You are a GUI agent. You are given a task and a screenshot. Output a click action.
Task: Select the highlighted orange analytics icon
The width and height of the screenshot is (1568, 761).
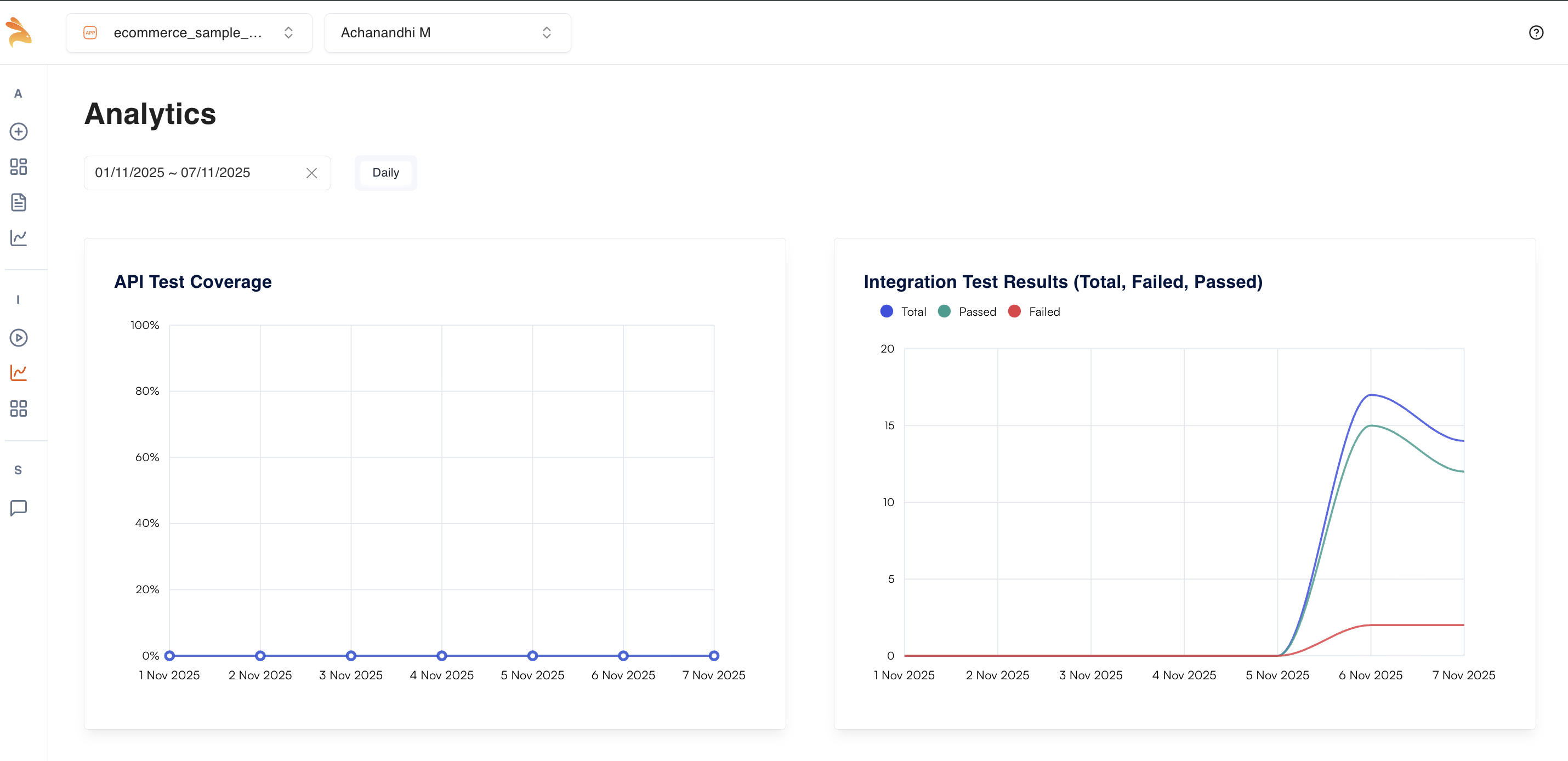click(x=18, y=373)
